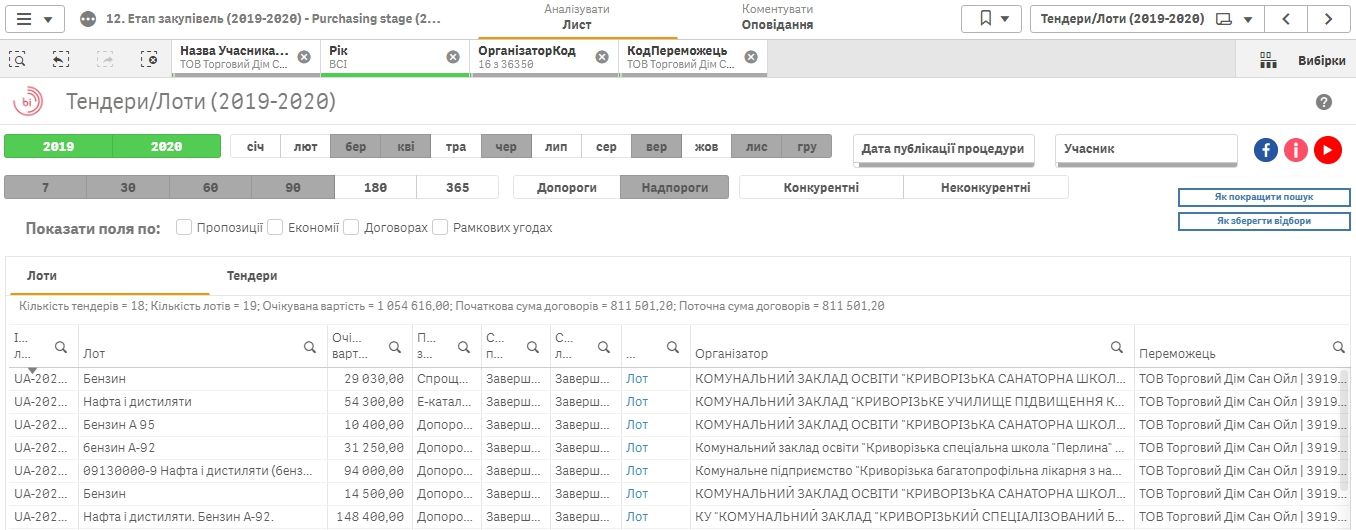The width and height of the screenshot is (1356, 530).
Task: Select the Оповідання tab
Action: click(777, 25)
